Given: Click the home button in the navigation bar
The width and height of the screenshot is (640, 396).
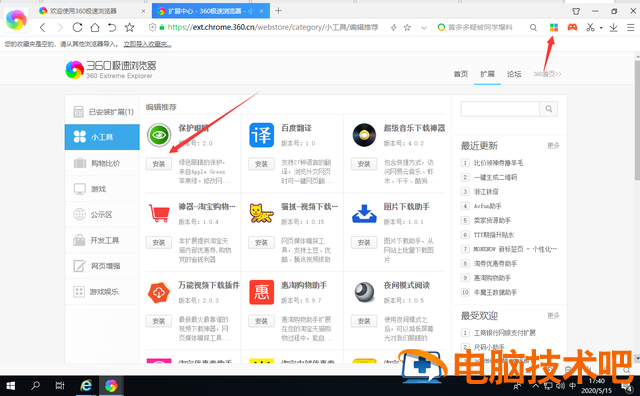Looking at the screenshot, I should click(95, 27).
